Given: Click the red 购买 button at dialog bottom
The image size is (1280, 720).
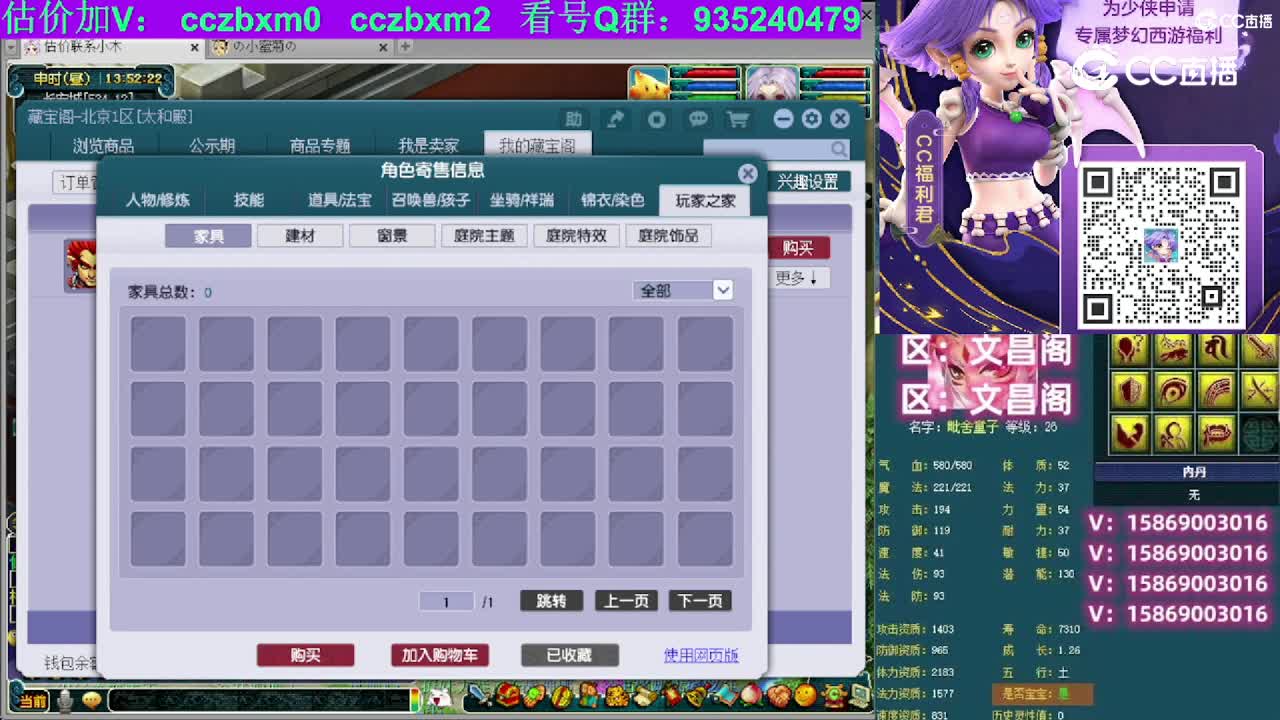Looking at the screenshot, I should coord(306,655).
